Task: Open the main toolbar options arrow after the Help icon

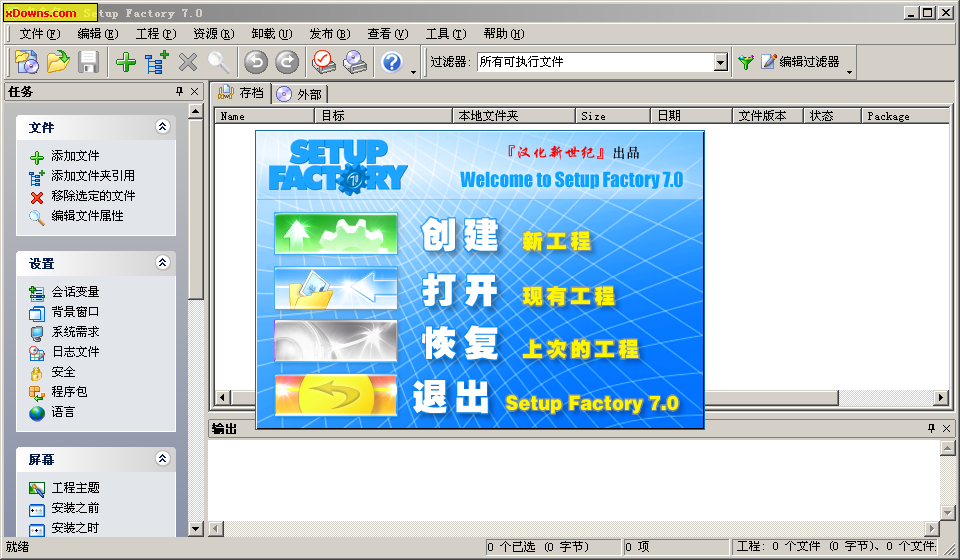Action: click(x=413, y=72)
